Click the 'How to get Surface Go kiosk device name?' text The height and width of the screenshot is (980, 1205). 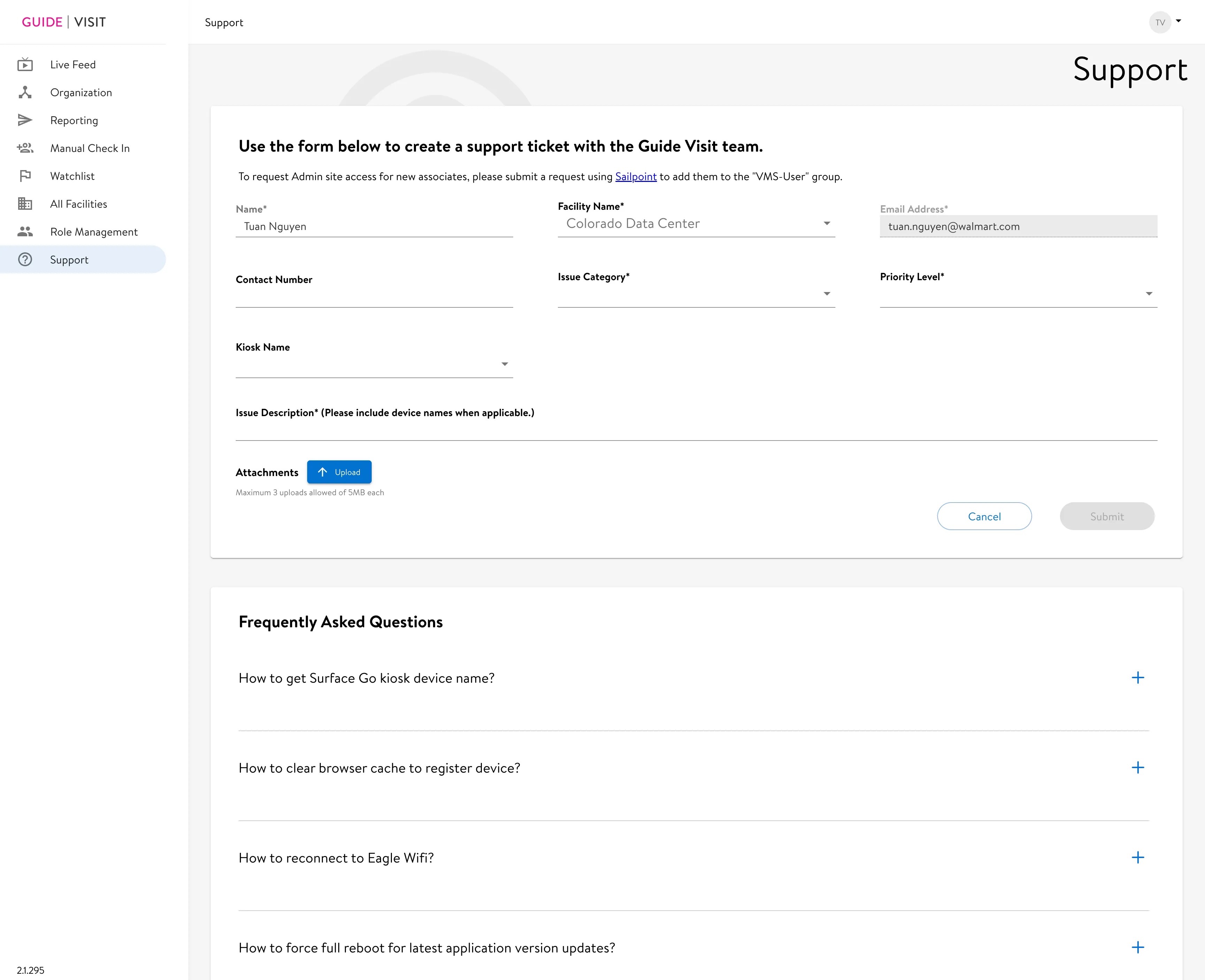click(x=366, y=678)
